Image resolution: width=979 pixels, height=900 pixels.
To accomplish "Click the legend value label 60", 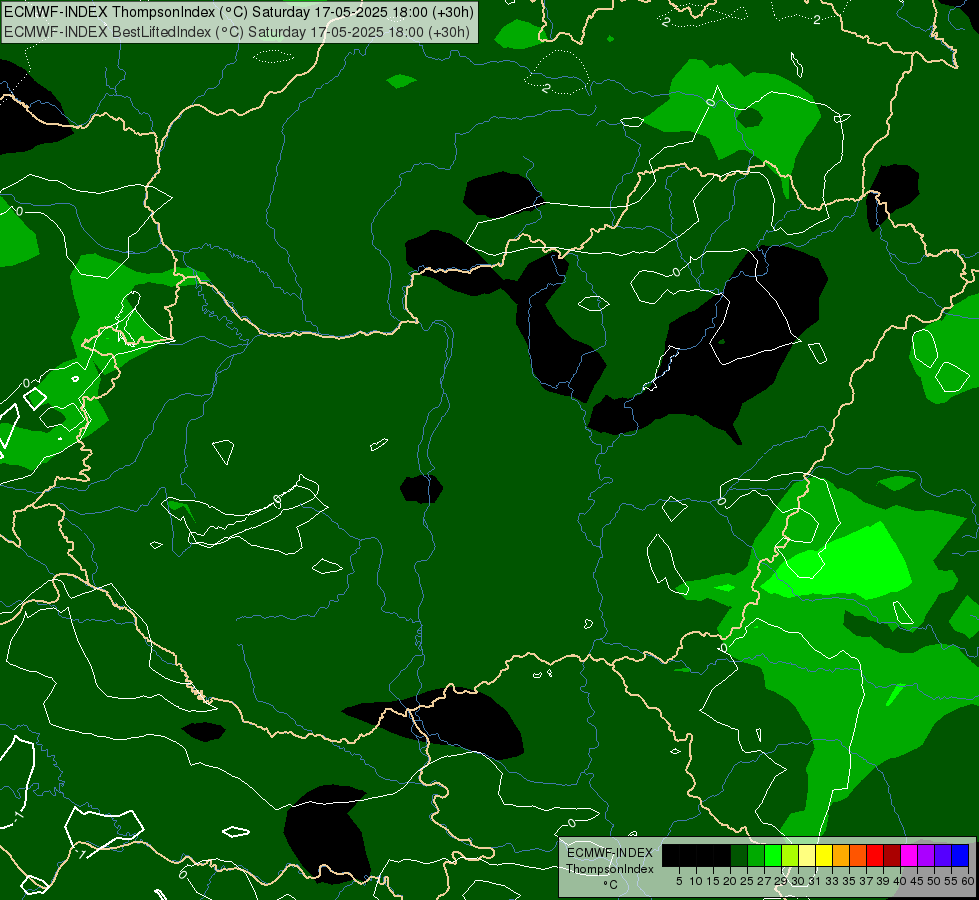I will pyautogui.click(x=968, y=881).
